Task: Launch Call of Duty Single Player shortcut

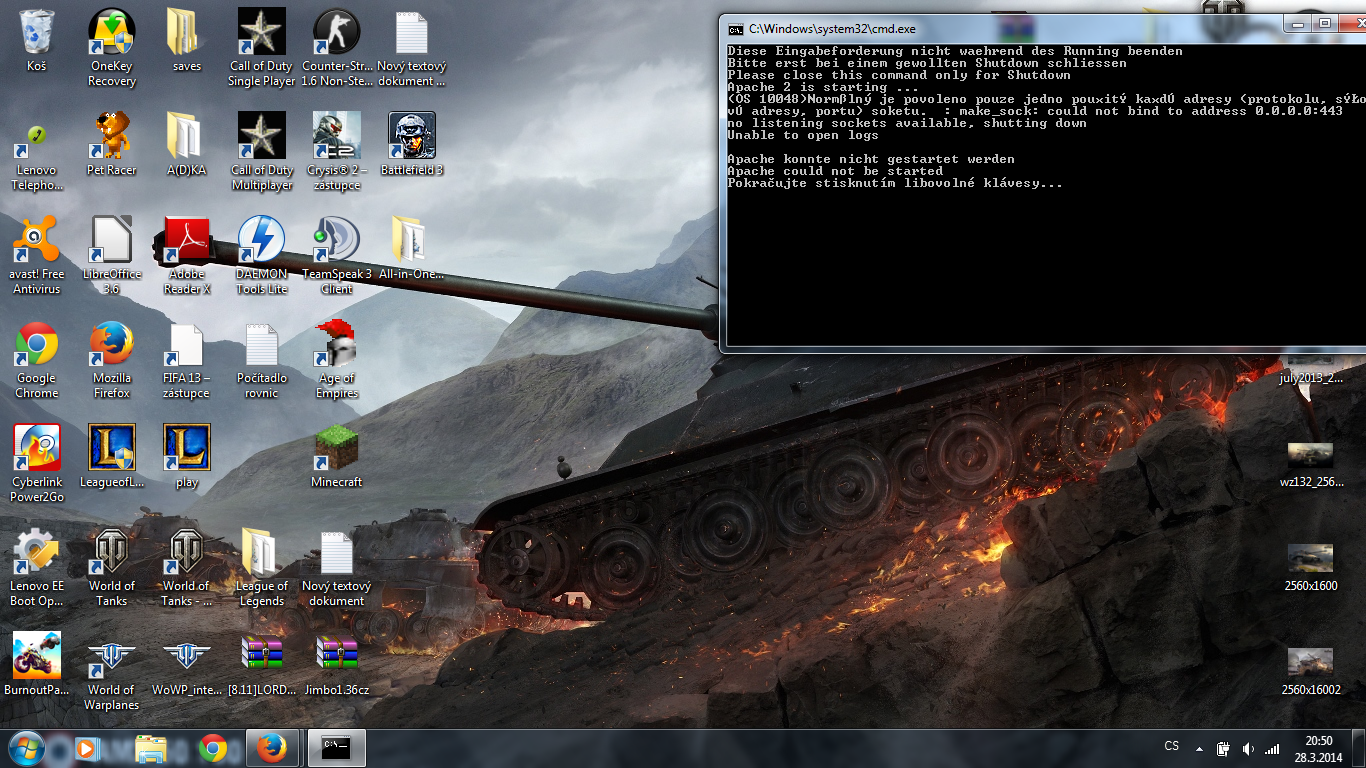Action: pos(262,48)
